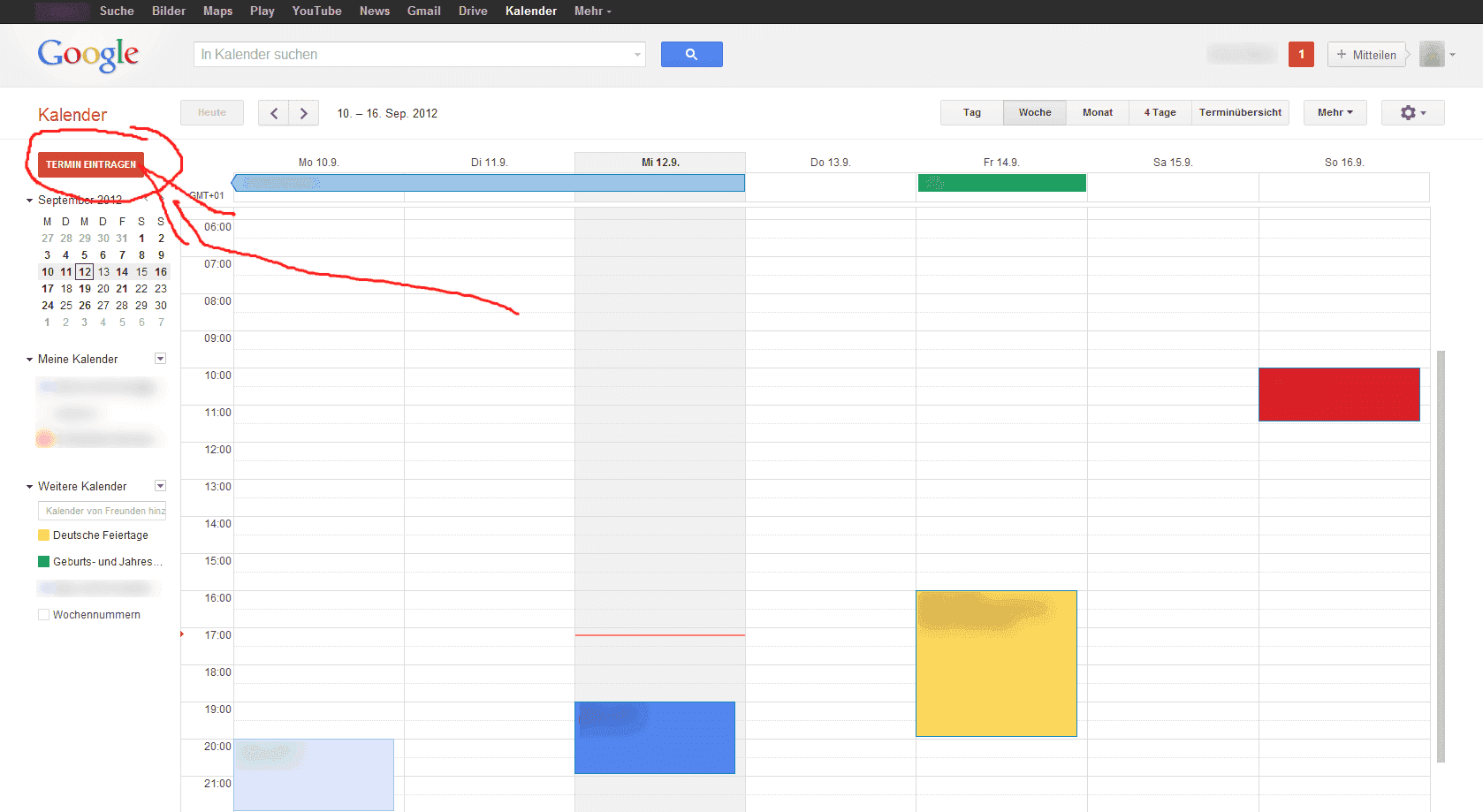Open the Mehr dropdown beside Terminübersicht
1483x812 pixels.
(1335, 113)
